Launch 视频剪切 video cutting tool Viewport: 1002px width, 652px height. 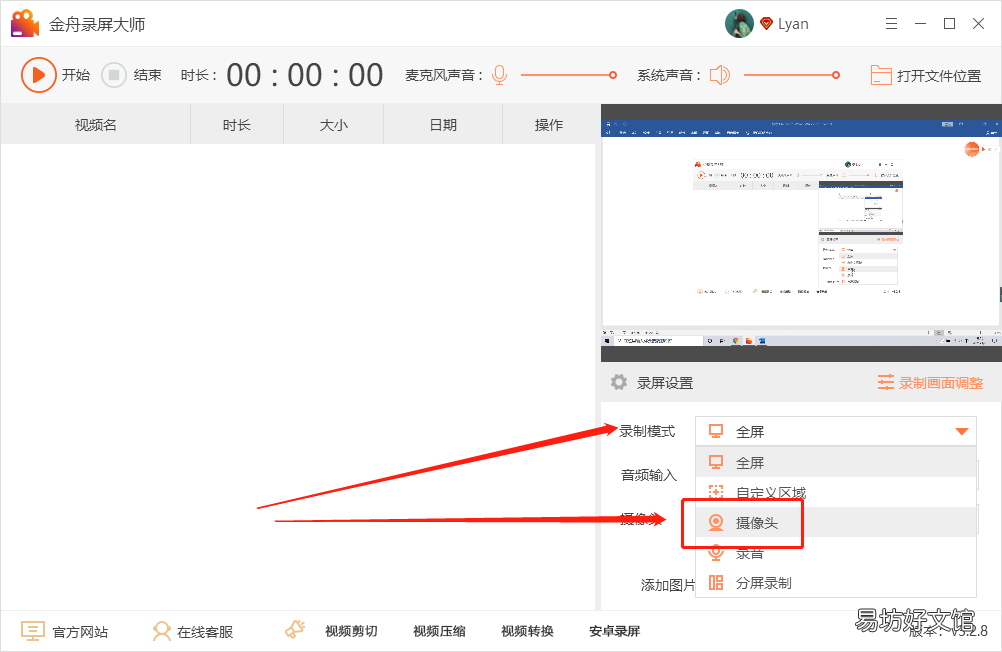(350, 631)
